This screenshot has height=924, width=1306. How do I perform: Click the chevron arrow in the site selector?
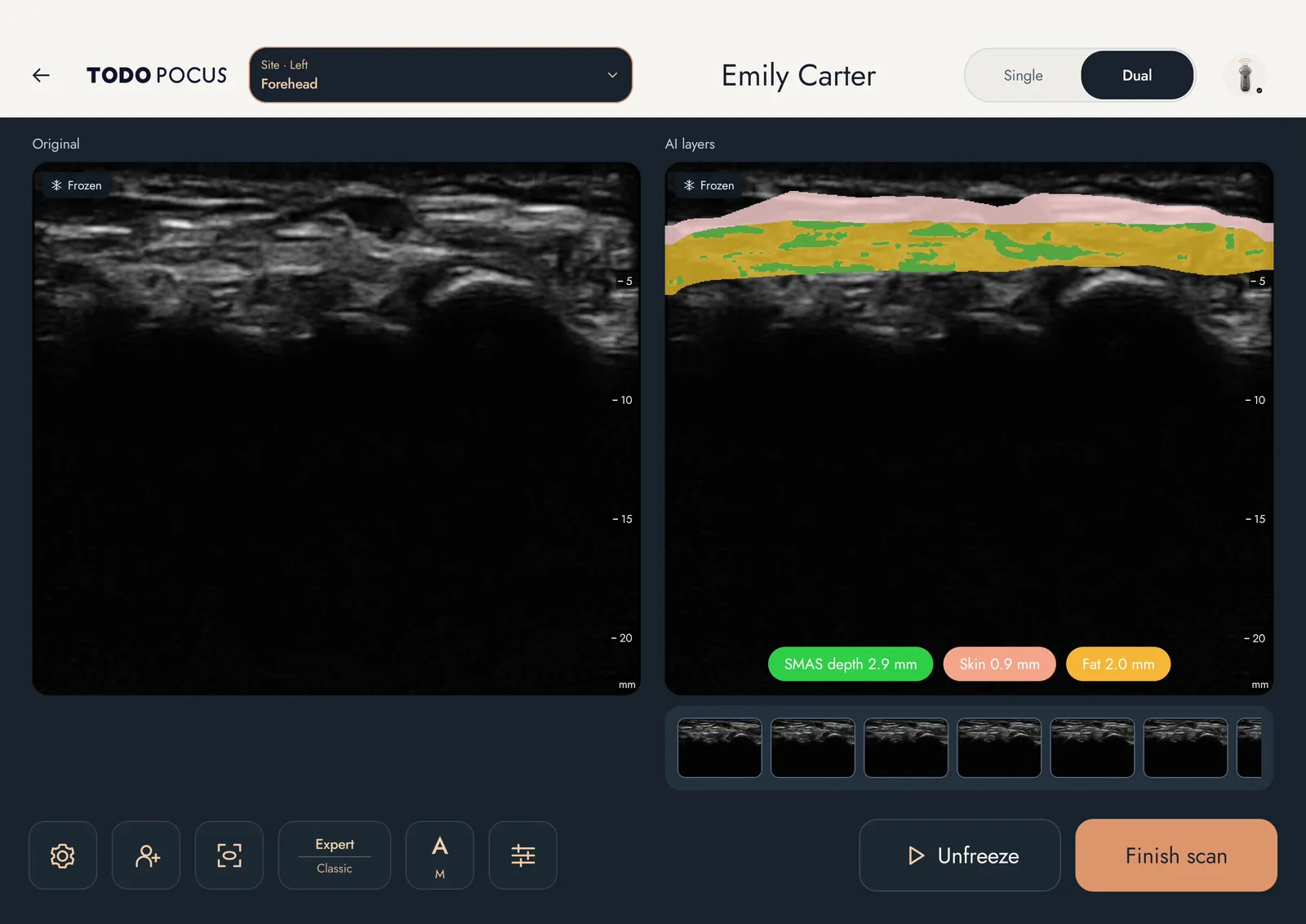pos(612,75)
